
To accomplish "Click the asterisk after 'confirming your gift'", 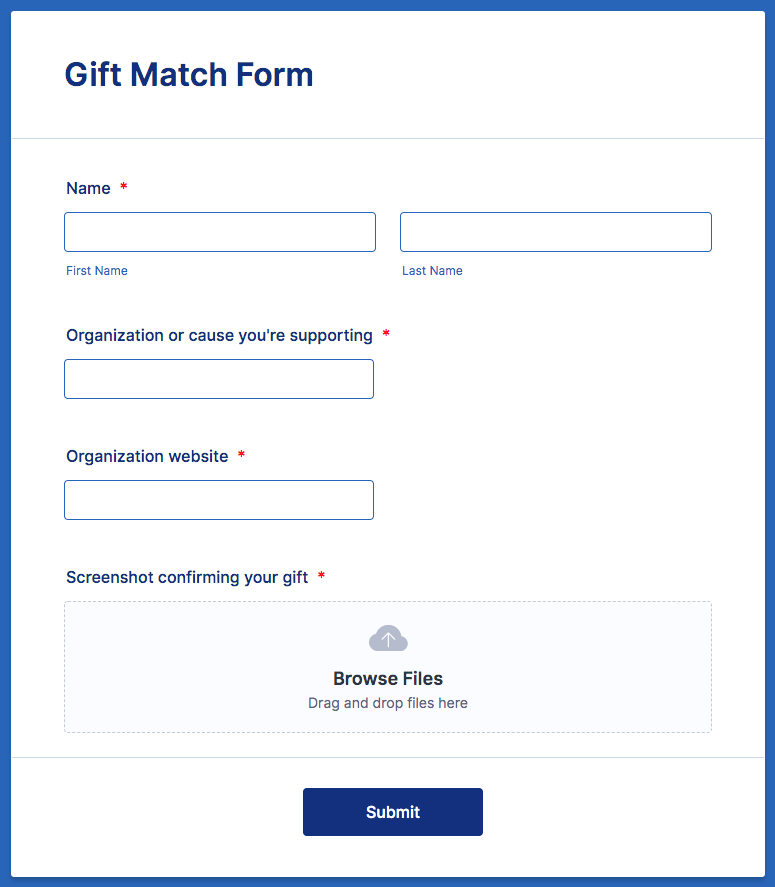I will [x=321, y=577].
